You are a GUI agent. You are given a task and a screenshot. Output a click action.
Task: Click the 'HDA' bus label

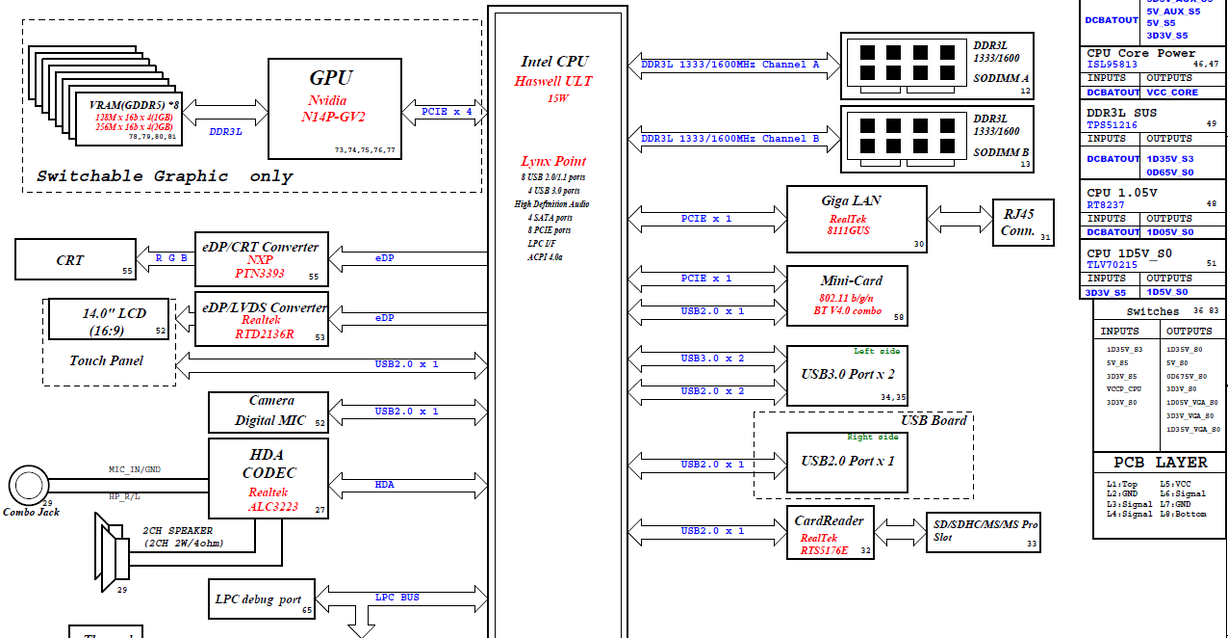pos(384,485)
